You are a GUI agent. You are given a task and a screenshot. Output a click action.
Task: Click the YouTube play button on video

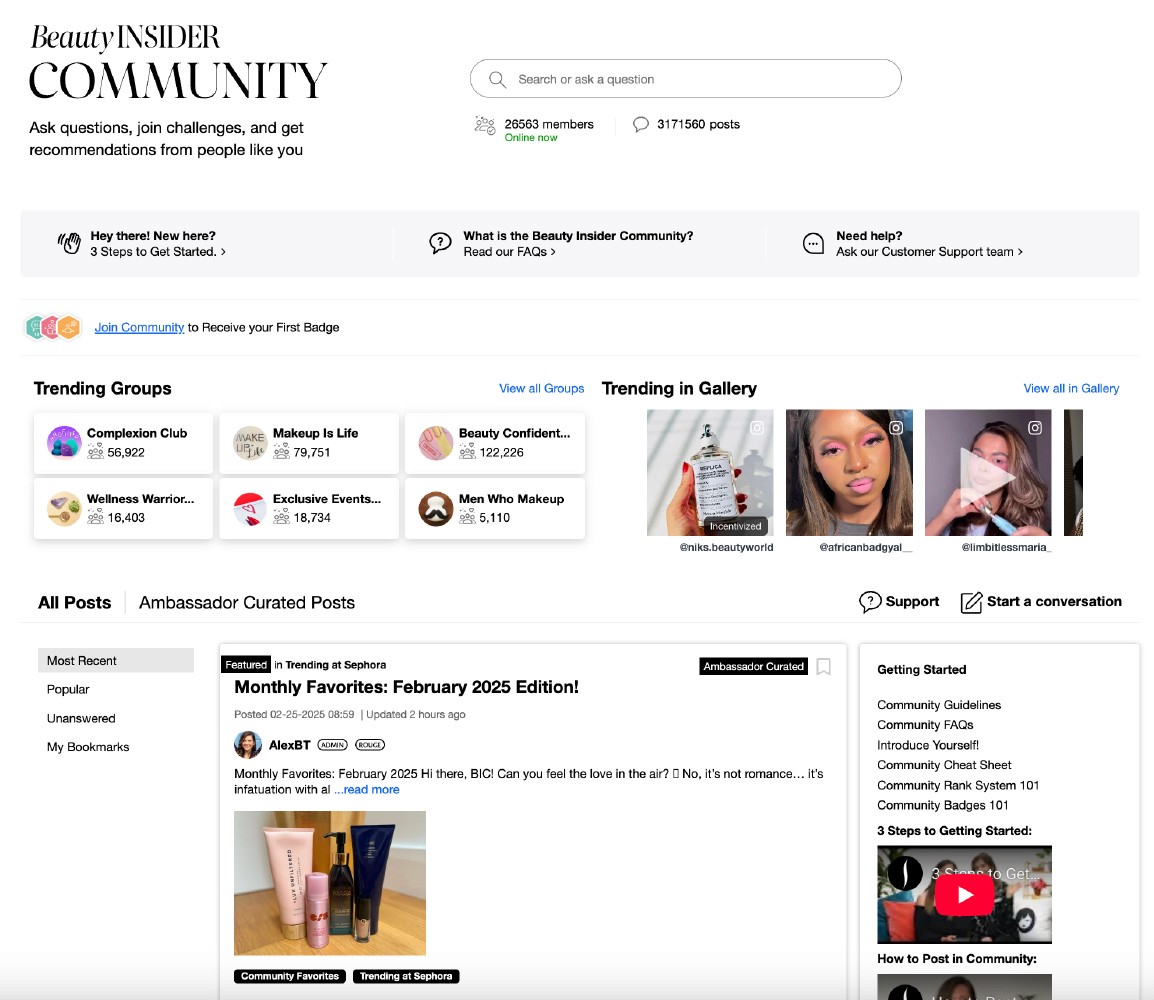(x=964, y=895)
